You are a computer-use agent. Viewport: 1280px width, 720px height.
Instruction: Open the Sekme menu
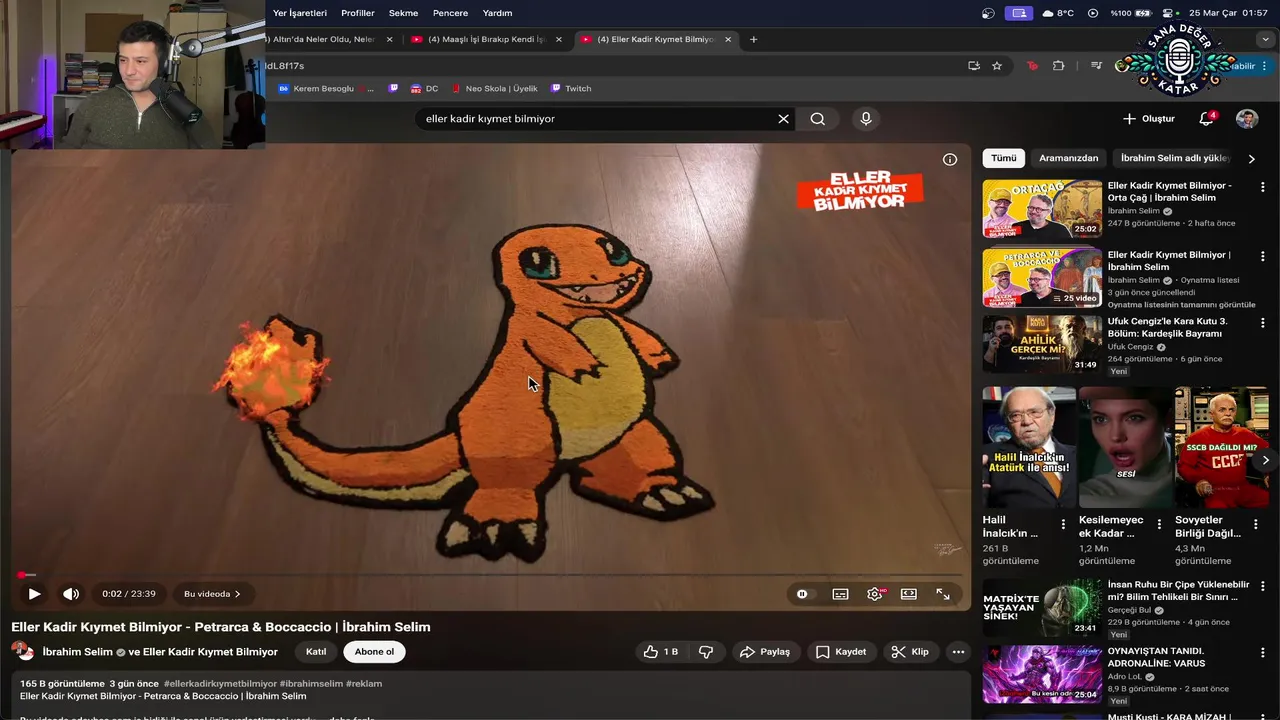coord(403,13)
